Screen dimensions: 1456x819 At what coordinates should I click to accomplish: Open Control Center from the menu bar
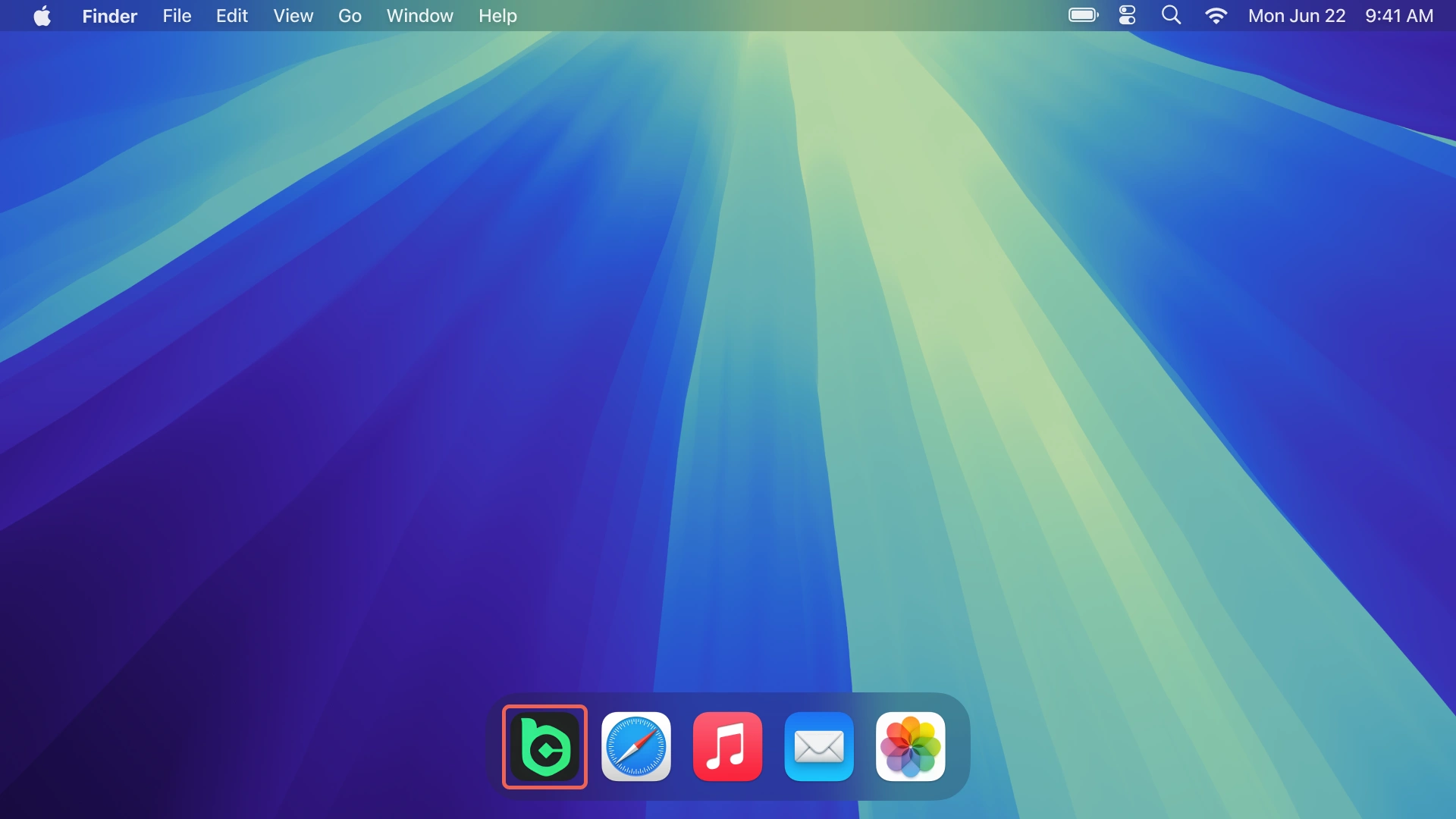click(x=1126, y=15)
